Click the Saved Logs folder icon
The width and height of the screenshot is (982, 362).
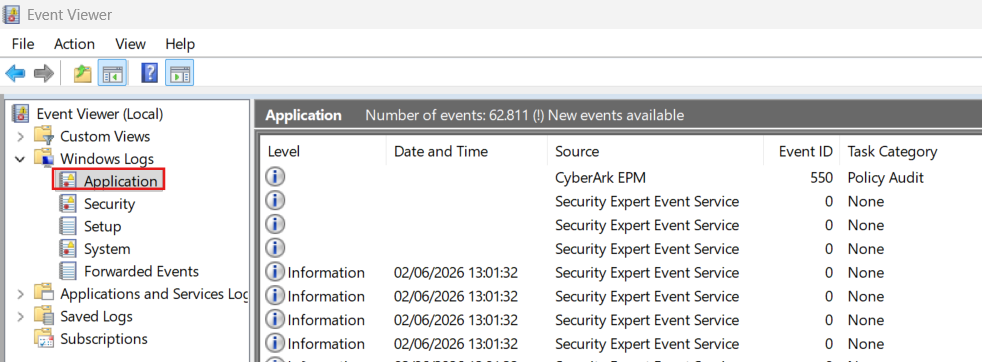[x=44, y=316]
